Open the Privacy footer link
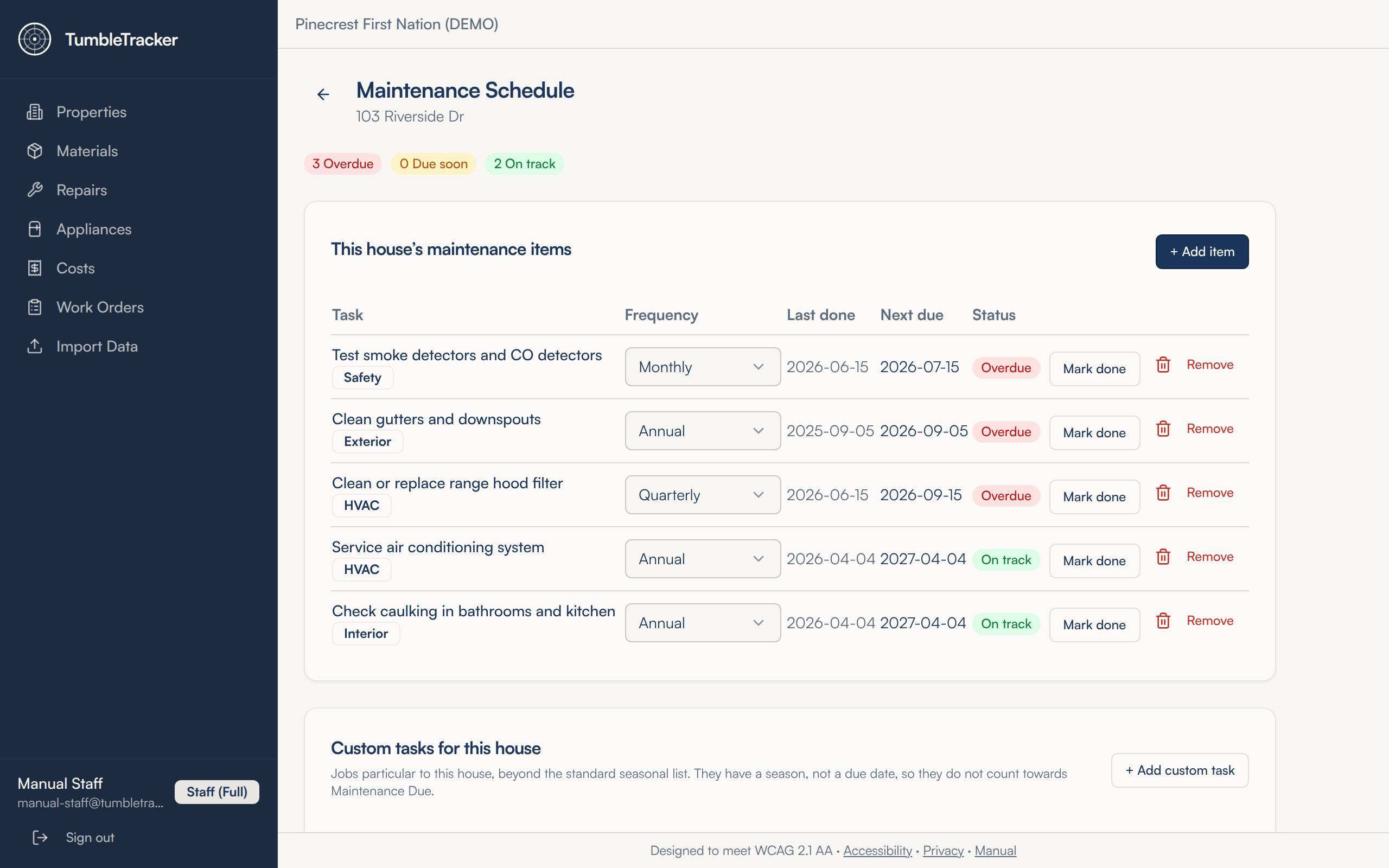This screenshot has width=1389, height=868. coord(943,850)
